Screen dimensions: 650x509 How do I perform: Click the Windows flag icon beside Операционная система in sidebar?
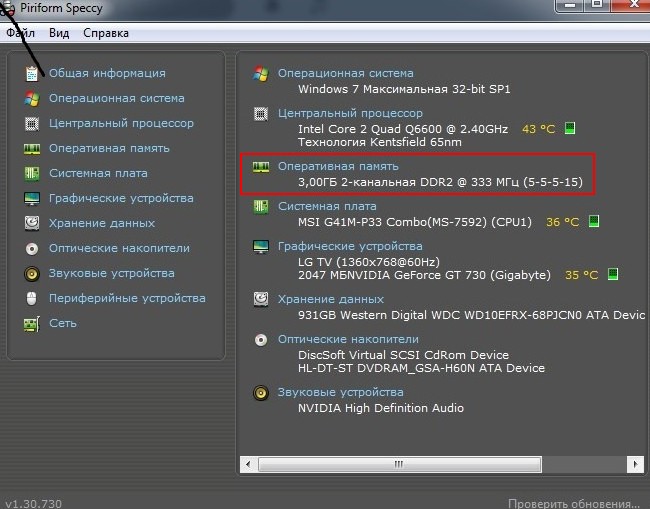32,99
